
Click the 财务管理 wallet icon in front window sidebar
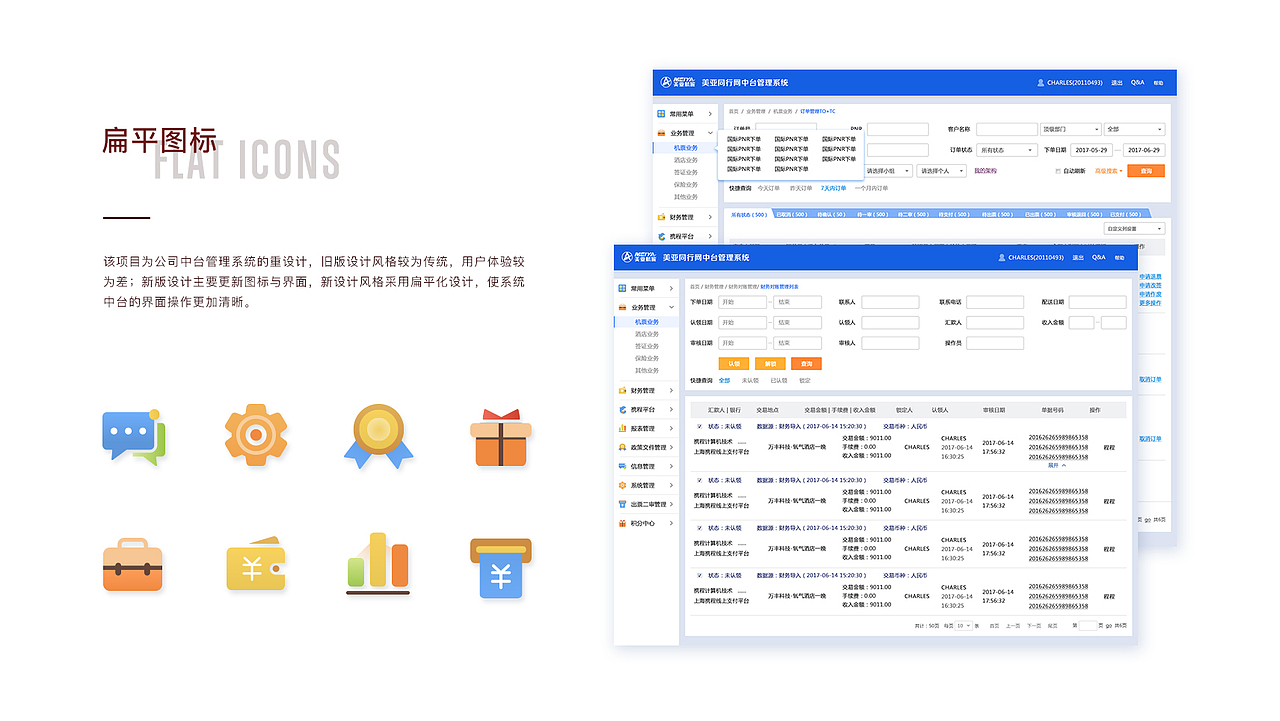pyautogui.click(x=623, y=390)
